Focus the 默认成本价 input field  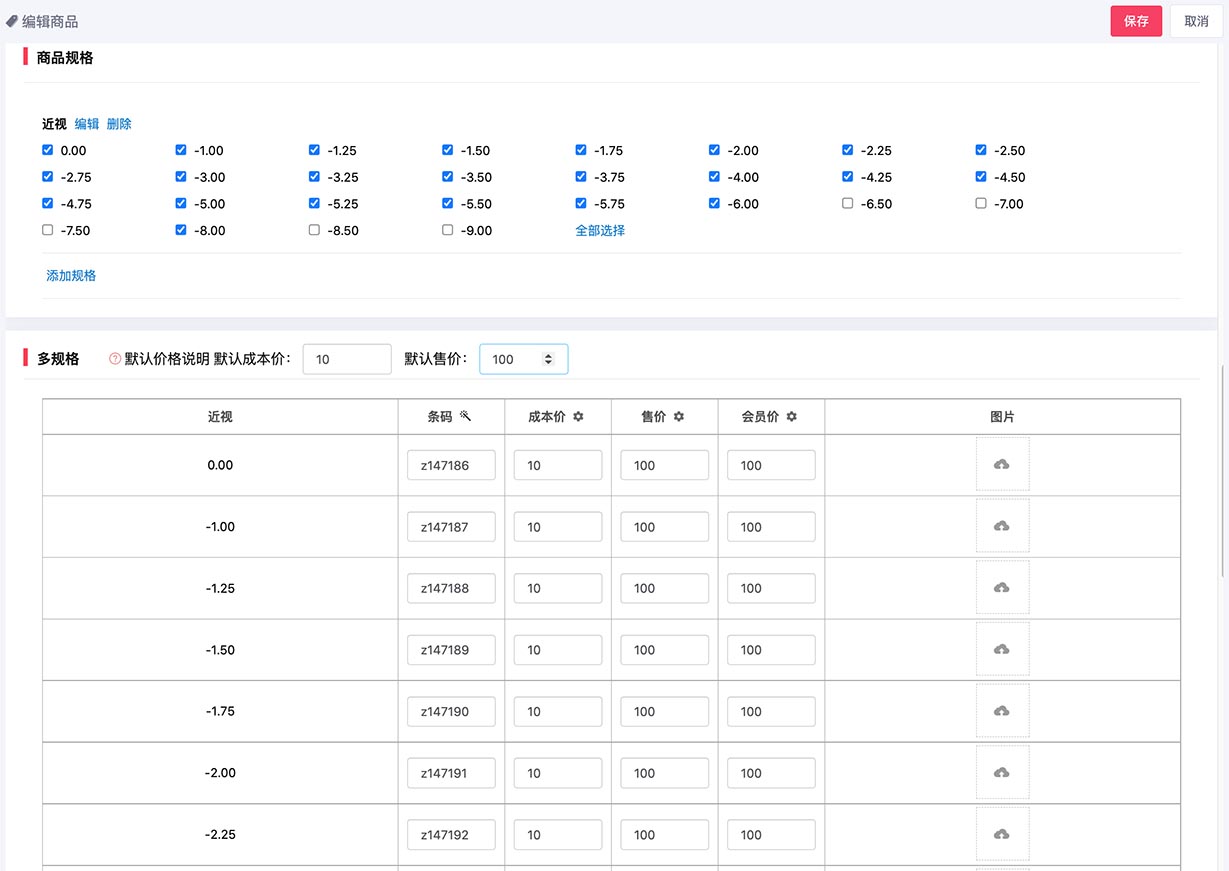point(347,359)
